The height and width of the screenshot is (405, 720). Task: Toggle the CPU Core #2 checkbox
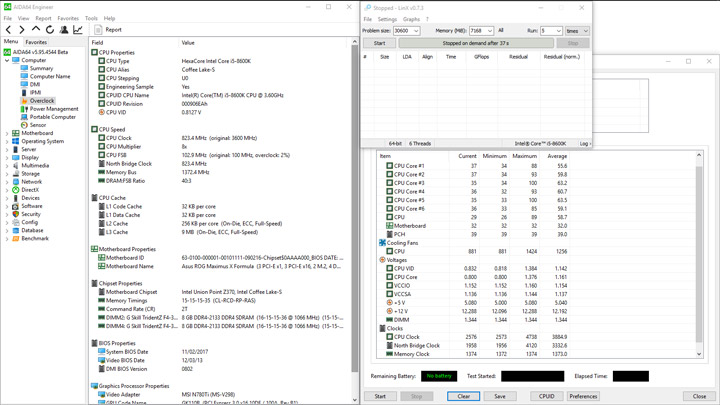pyautogui.click(x=389, y=174)
